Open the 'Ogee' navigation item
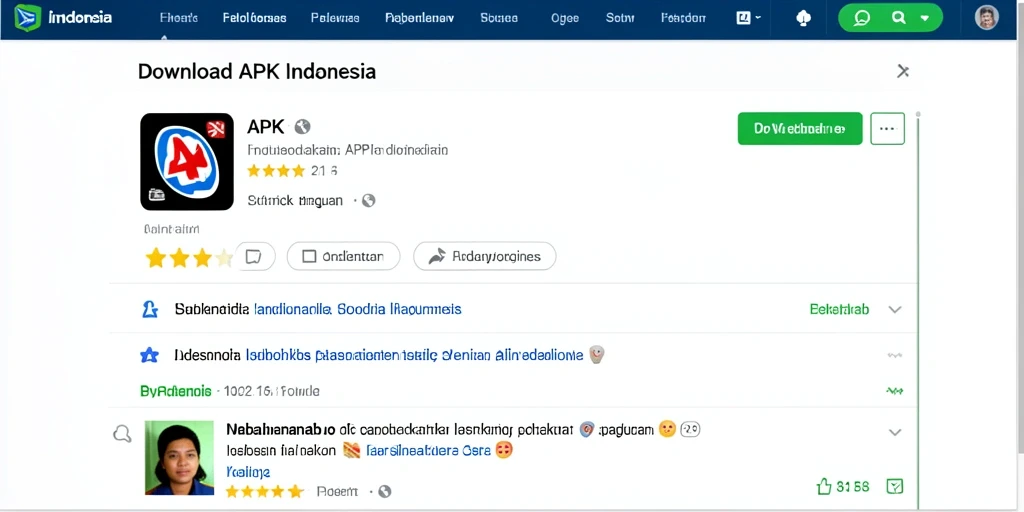 coord(564,18)
